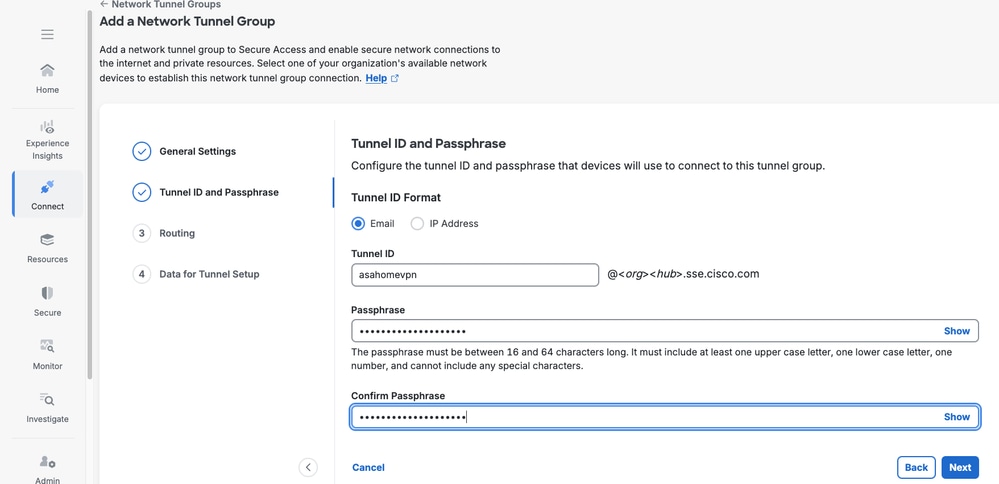Click the Next button
This screenshot has height=484, width=999.
pos(960,467)
